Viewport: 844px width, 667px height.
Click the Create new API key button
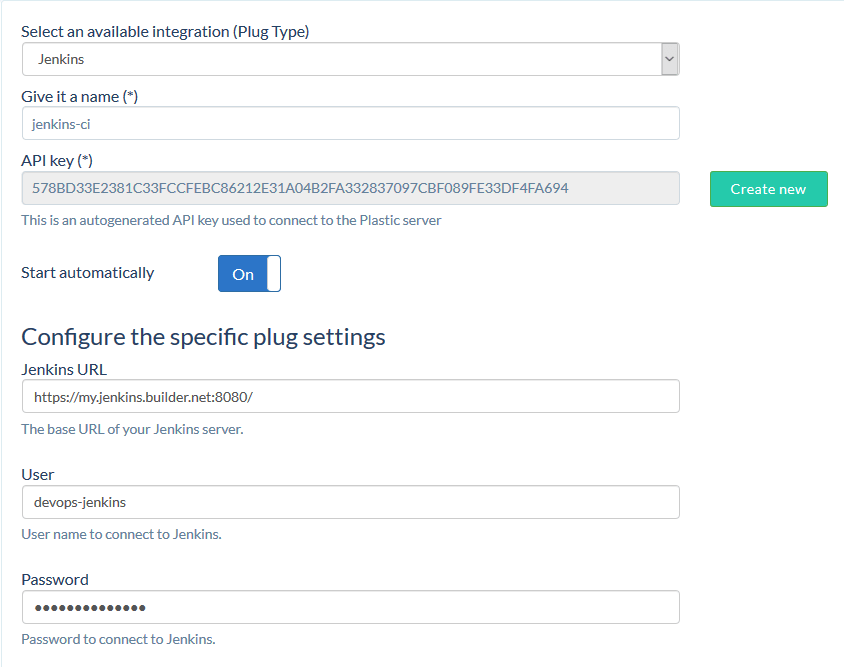click(768, 188)
